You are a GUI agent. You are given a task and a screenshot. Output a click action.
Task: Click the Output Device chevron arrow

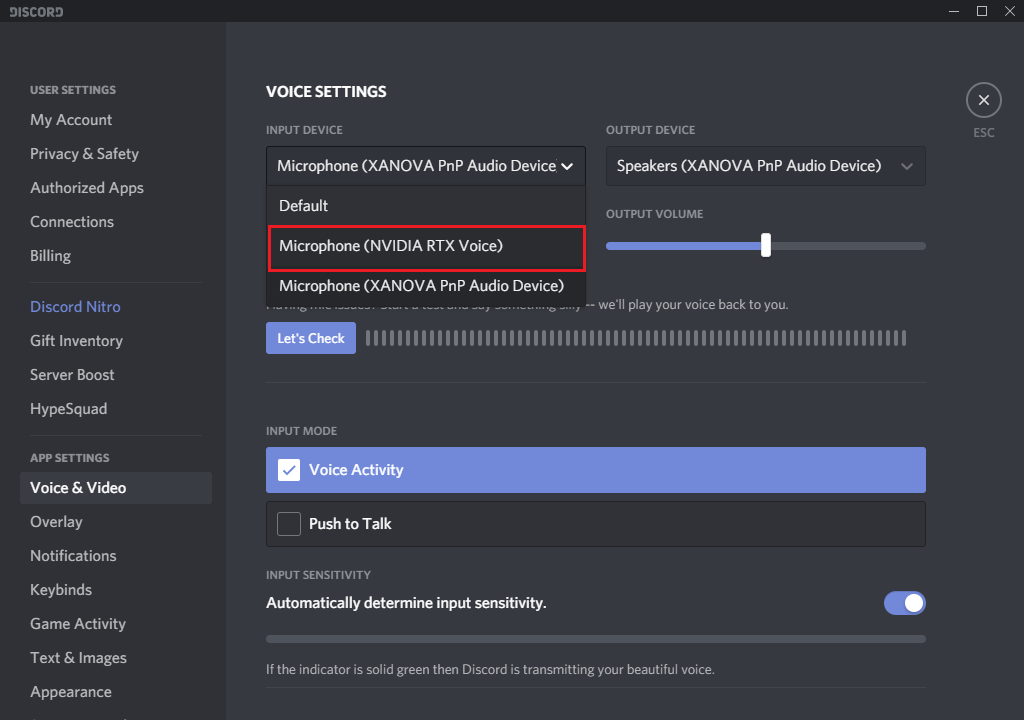tap(907, 167)
